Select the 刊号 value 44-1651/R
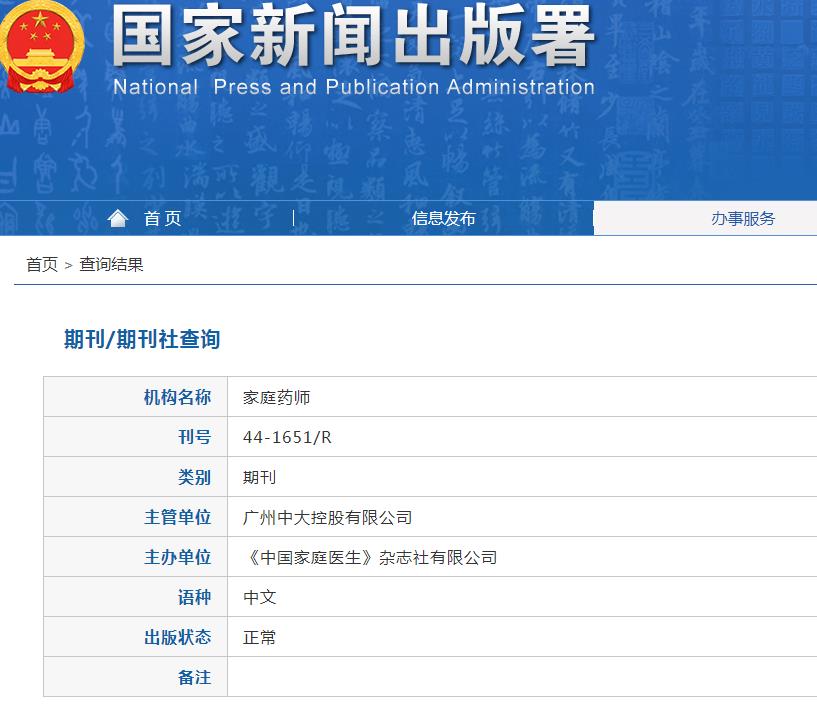The width and height of the screenshot is (817, 715). 290,436
